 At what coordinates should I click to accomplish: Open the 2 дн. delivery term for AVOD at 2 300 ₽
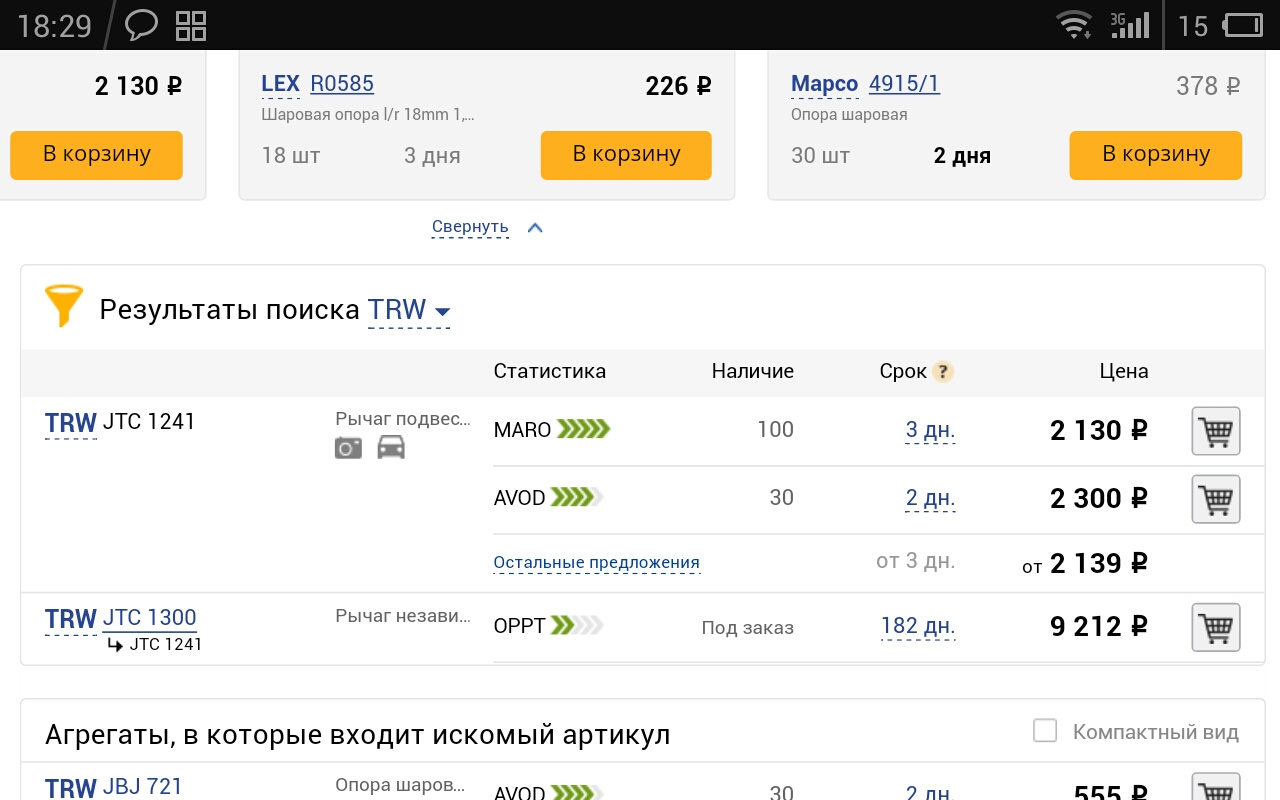[x=930, y=499]
